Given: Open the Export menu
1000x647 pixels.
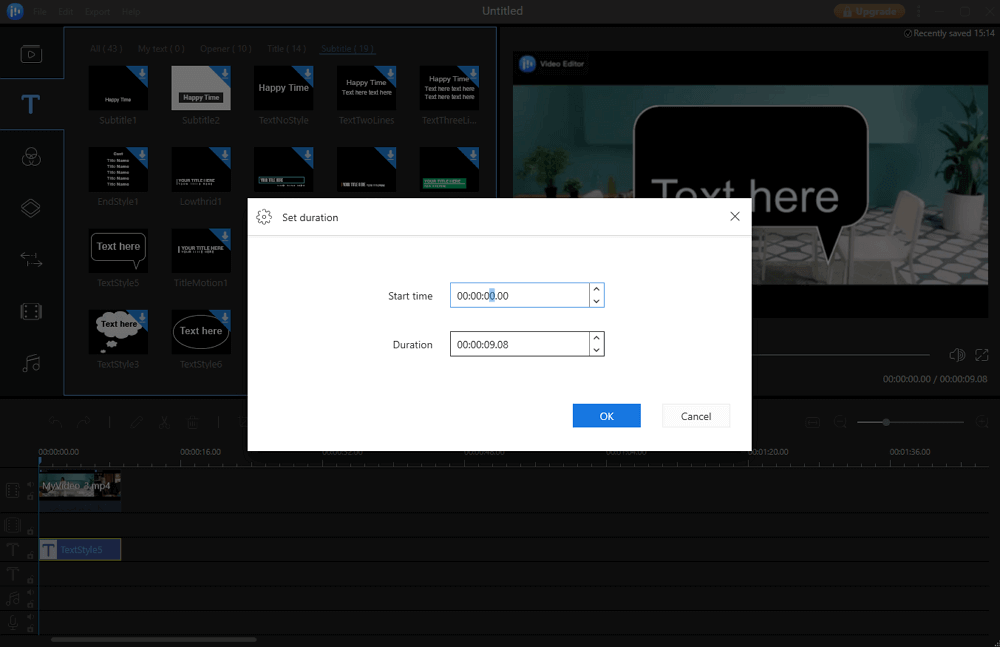Looking at the screenshot, I should (98, 12).
